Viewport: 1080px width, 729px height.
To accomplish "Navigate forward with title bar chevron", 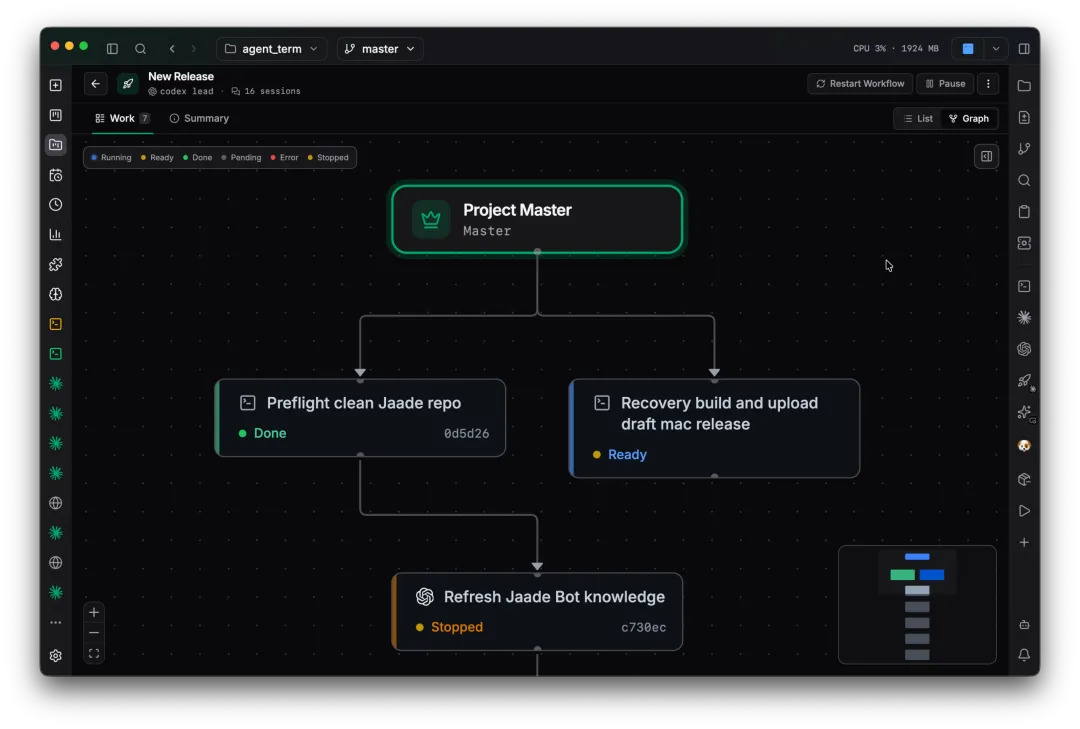I will pyautogui.click(x=194, y=49).
